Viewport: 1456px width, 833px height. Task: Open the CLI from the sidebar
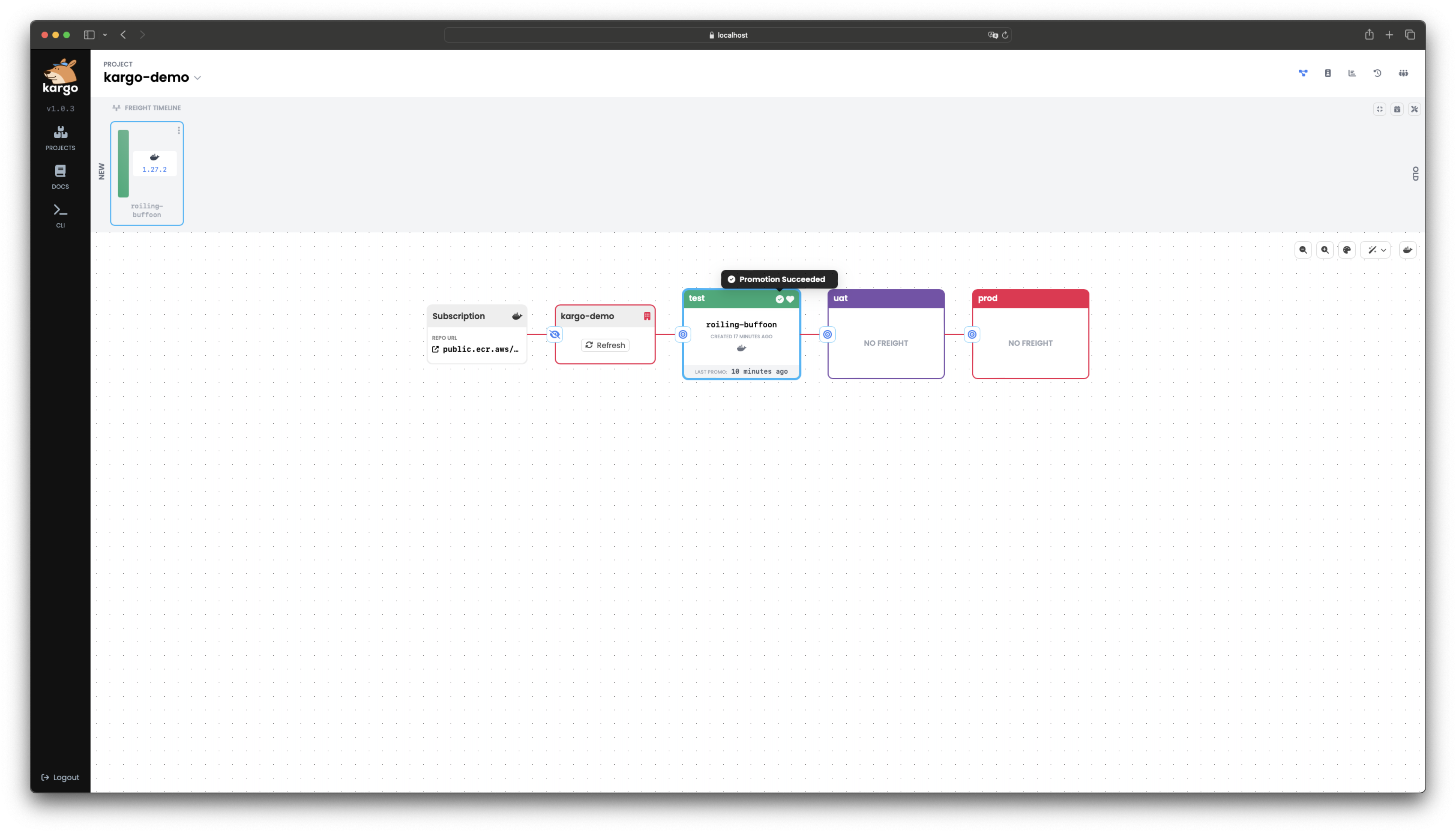(60, 215)
